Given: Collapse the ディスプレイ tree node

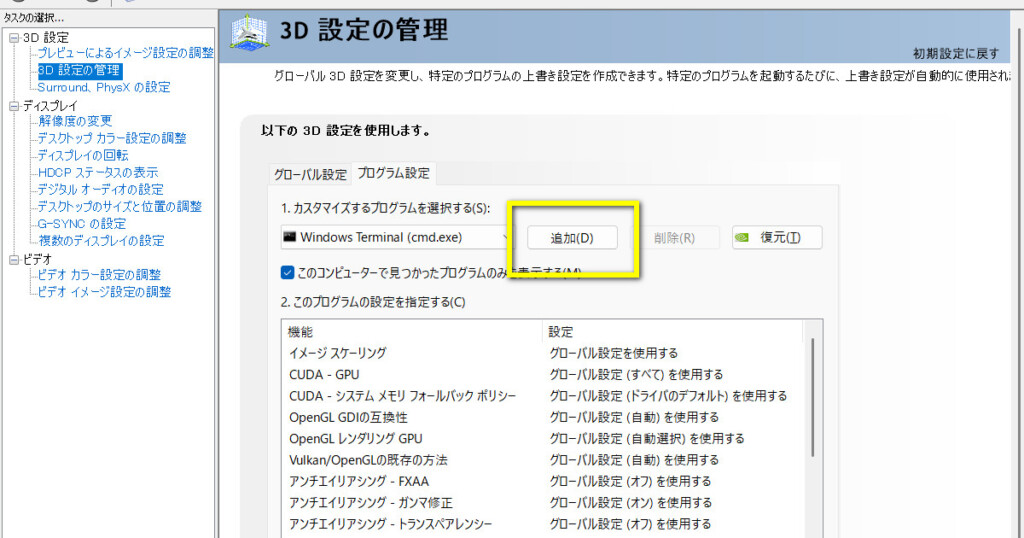Looking at the screenshot, I should click(x=14, y=106).
